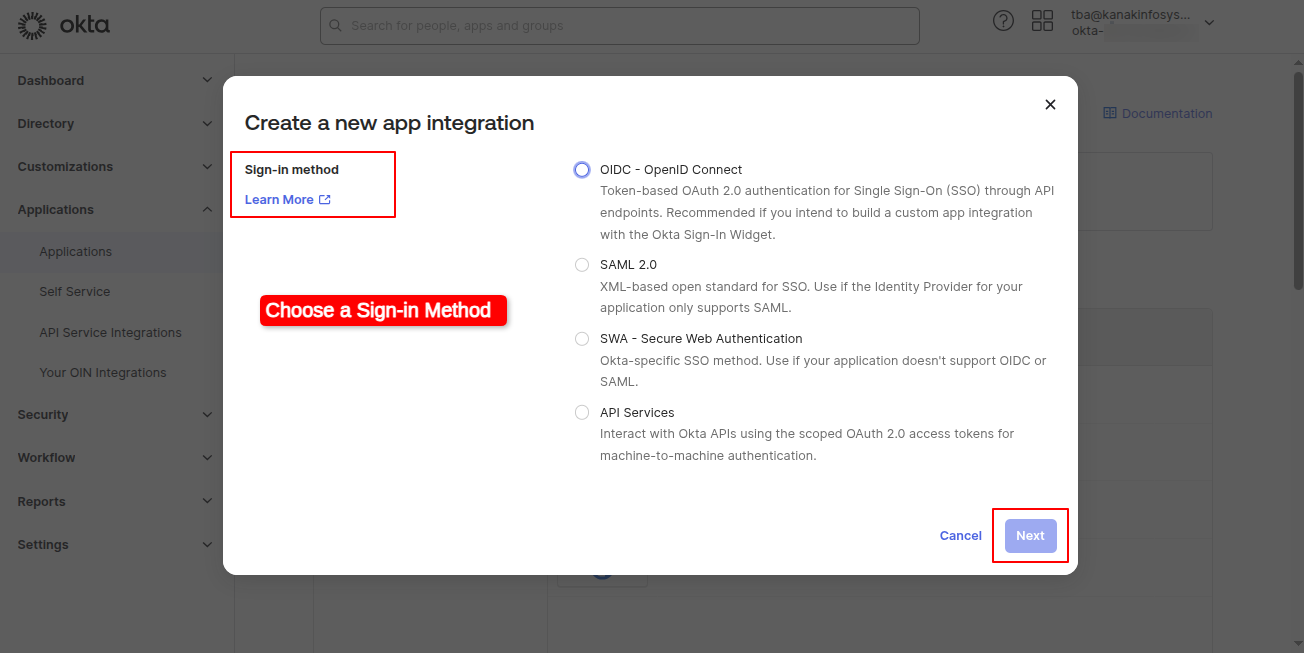
Task: Collapse the Applications section chevron
Action: coord(207,209)
